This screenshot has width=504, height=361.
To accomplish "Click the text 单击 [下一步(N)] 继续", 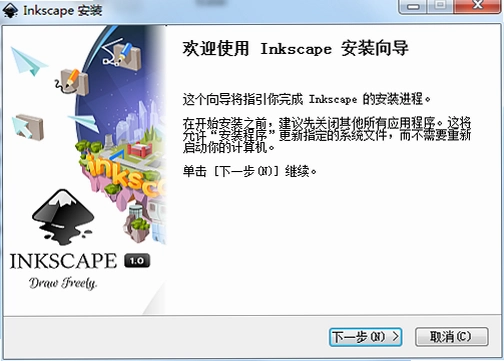I will click(250, 171).
